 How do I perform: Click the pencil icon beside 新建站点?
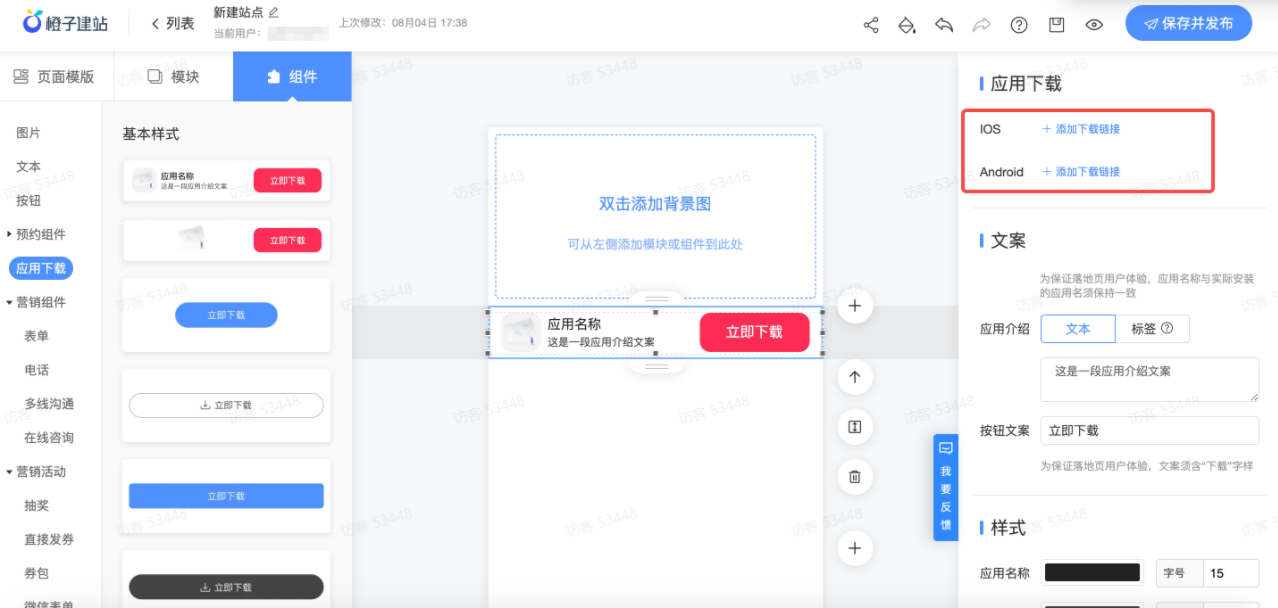274,12
